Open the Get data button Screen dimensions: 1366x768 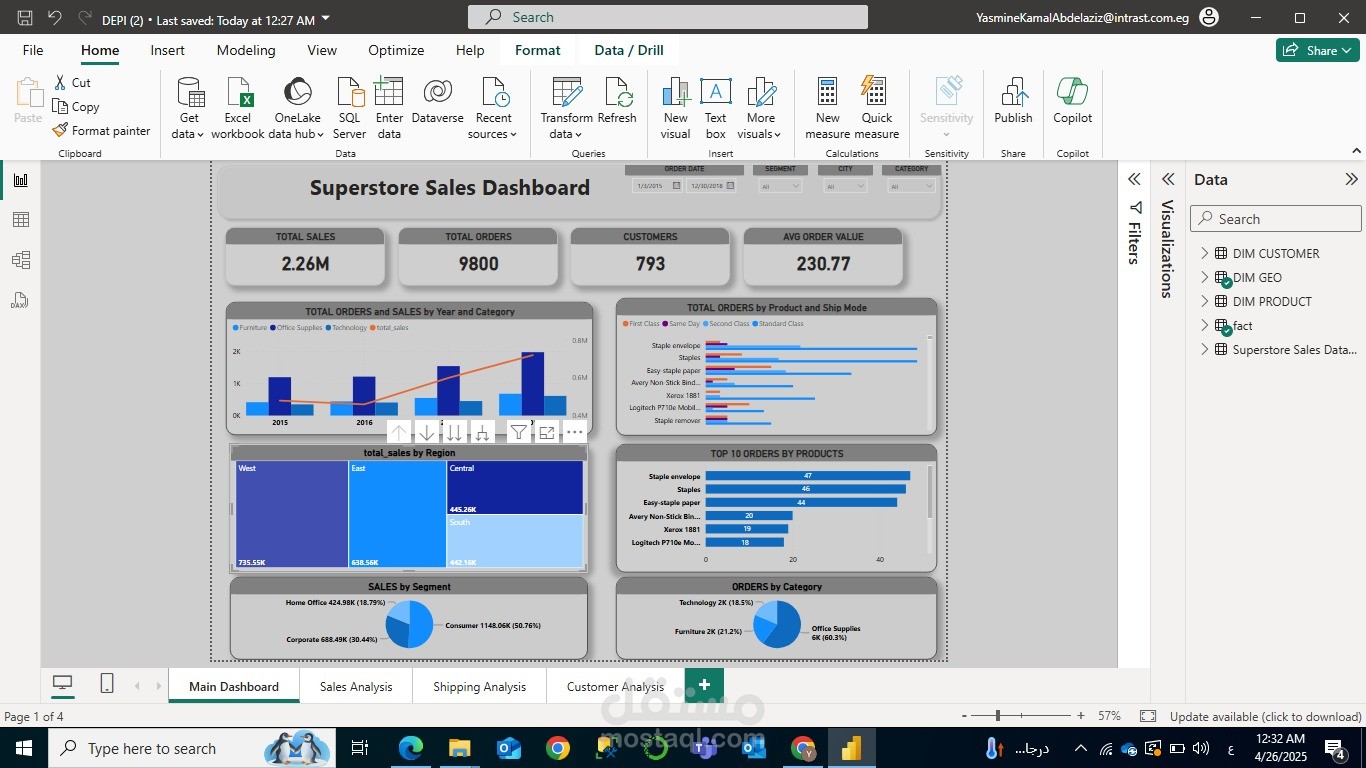188,108
